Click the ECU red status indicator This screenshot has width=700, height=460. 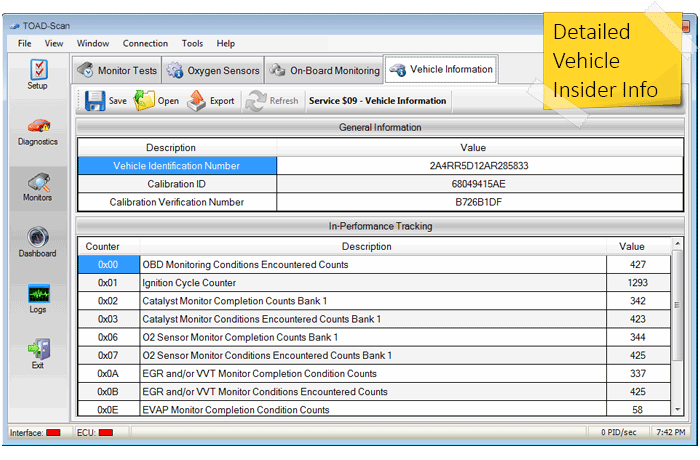[106, 432]
